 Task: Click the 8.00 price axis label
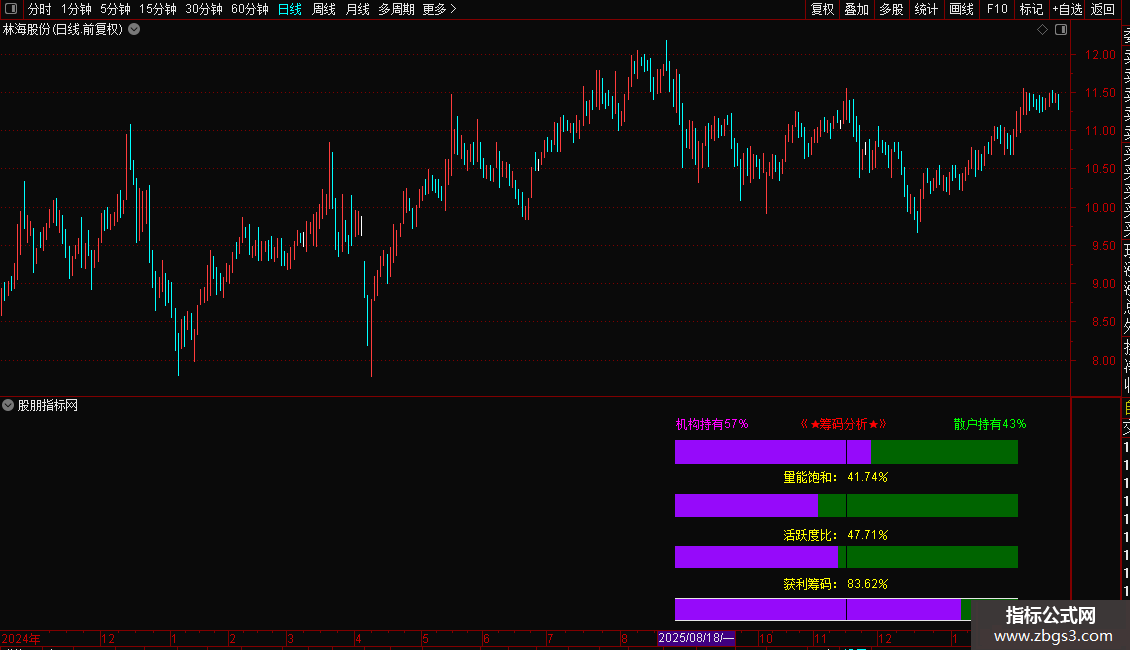[x=1103, y=361]
